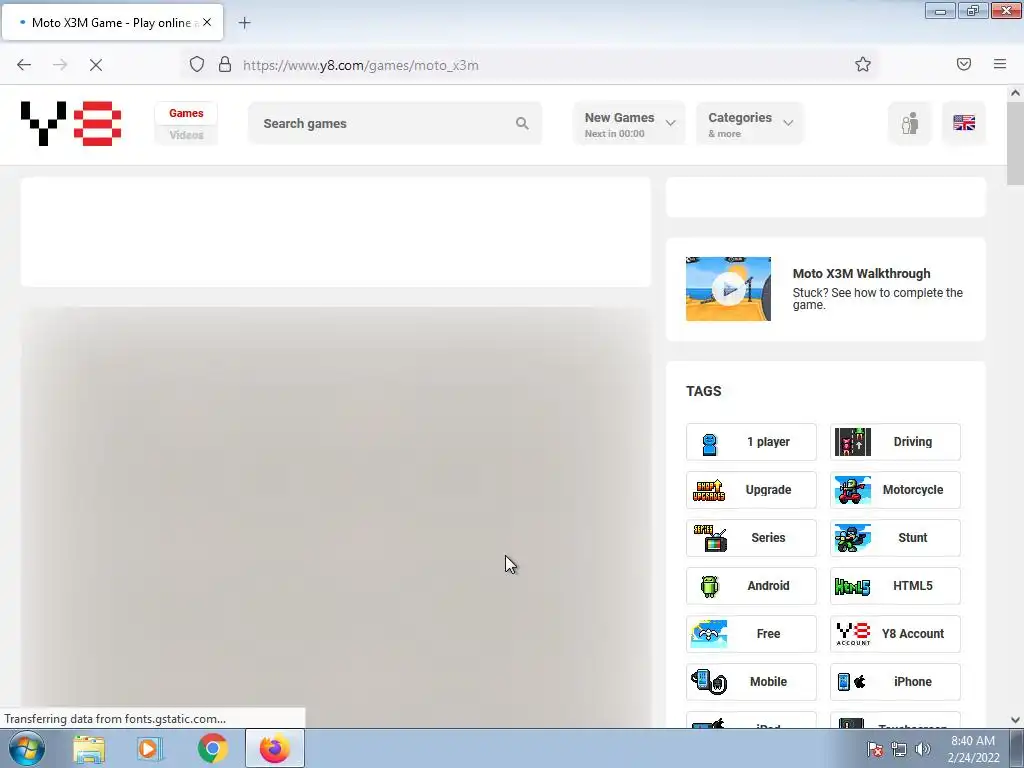Click the Y8 logo
This screenshot has width=1024, height=768.
[x=71, y=123]
